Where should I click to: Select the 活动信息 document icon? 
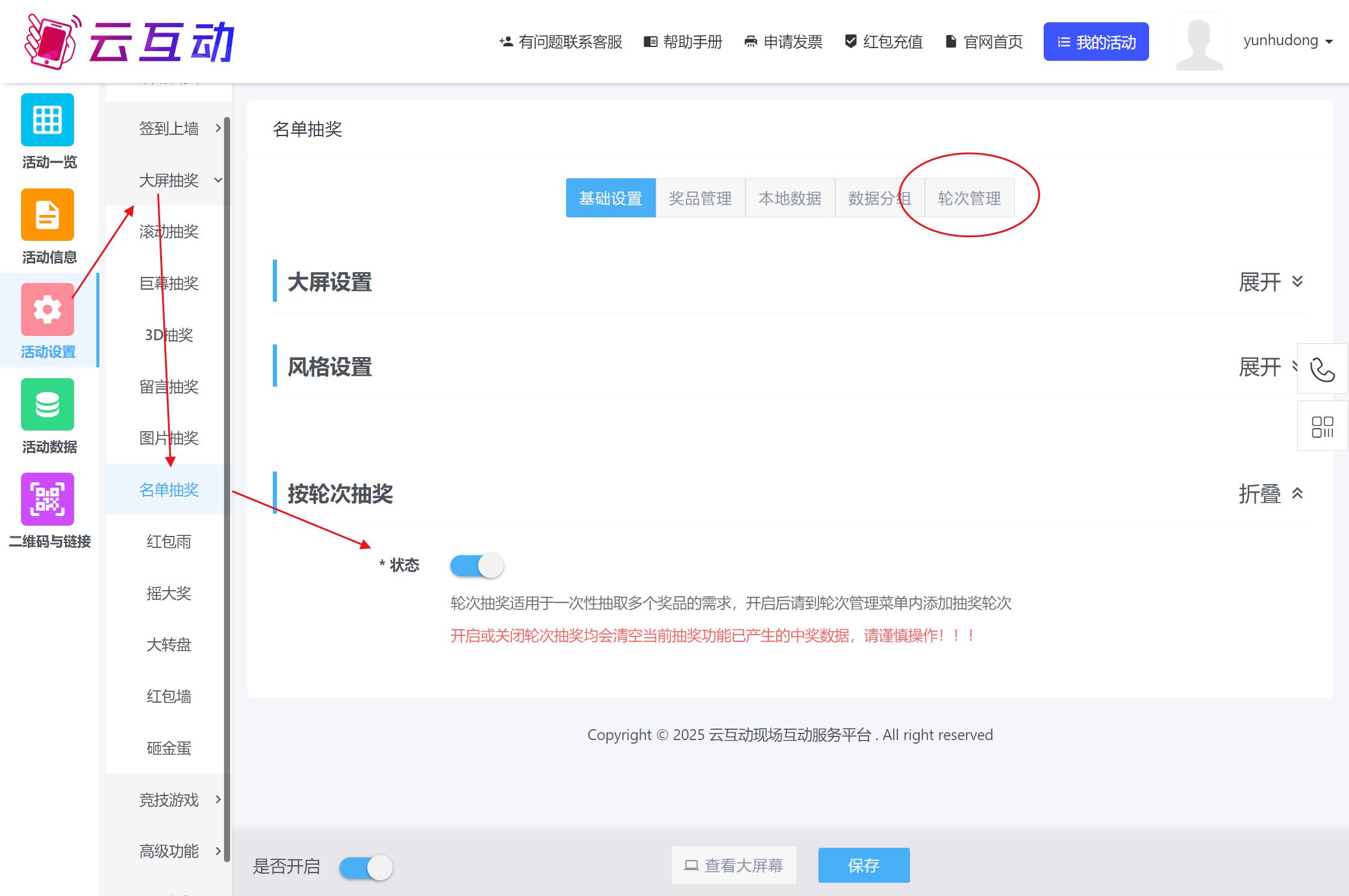click(x=48, y=215)
